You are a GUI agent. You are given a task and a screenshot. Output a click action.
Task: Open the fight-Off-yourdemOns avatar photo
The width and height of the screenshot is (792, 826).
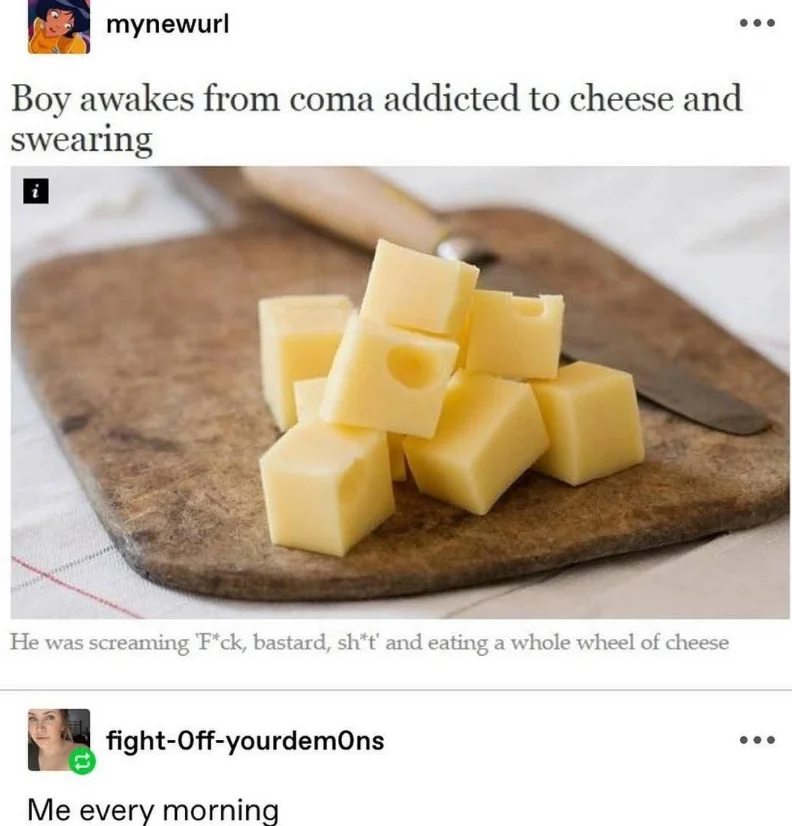point(58,740)
